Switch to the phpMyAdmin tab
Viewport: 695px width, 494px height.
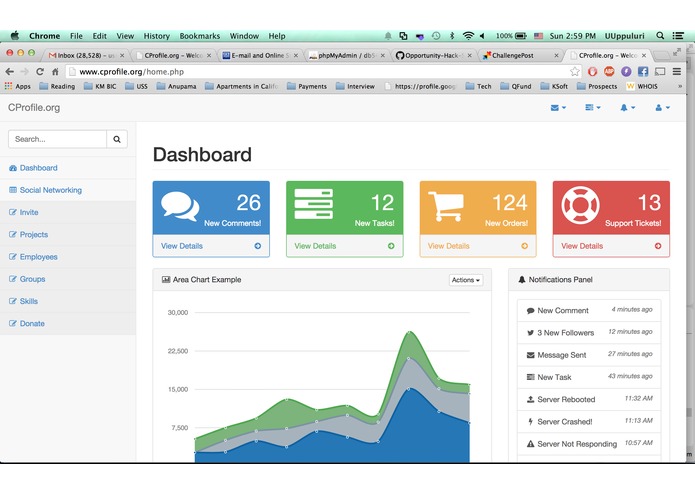[347, 55]
